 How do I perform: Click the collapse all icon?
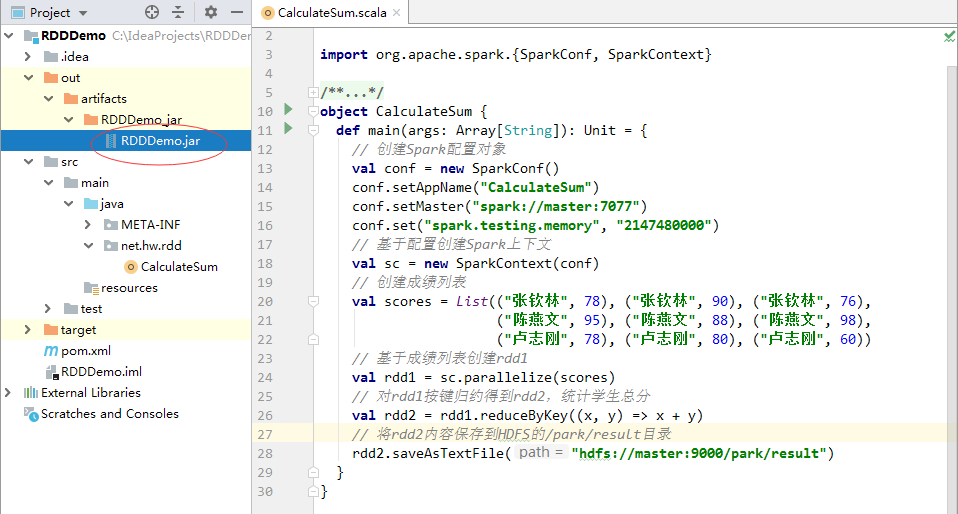point(178,12)
